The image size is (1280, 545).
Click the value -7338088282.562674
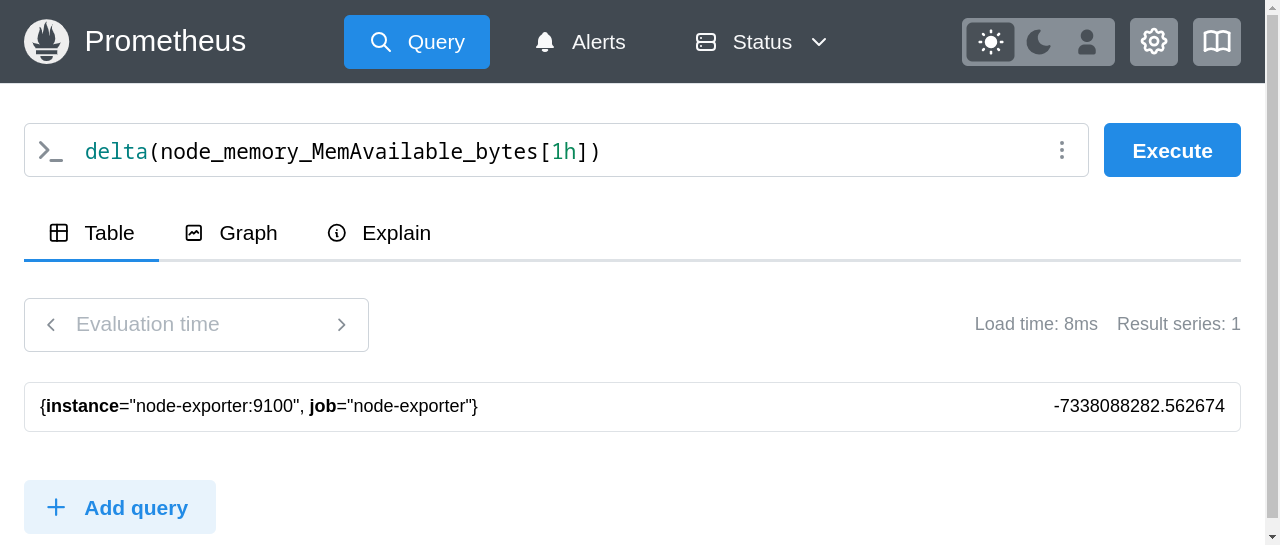pyautogui.click(x=1139, y=407)
